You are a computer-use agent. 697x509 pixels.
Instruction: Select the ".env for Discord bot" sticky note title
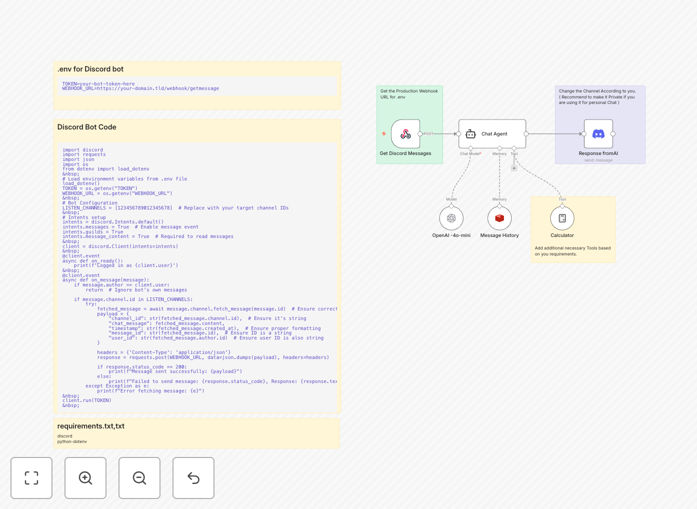pyautogui.click(x=91, y=69)
